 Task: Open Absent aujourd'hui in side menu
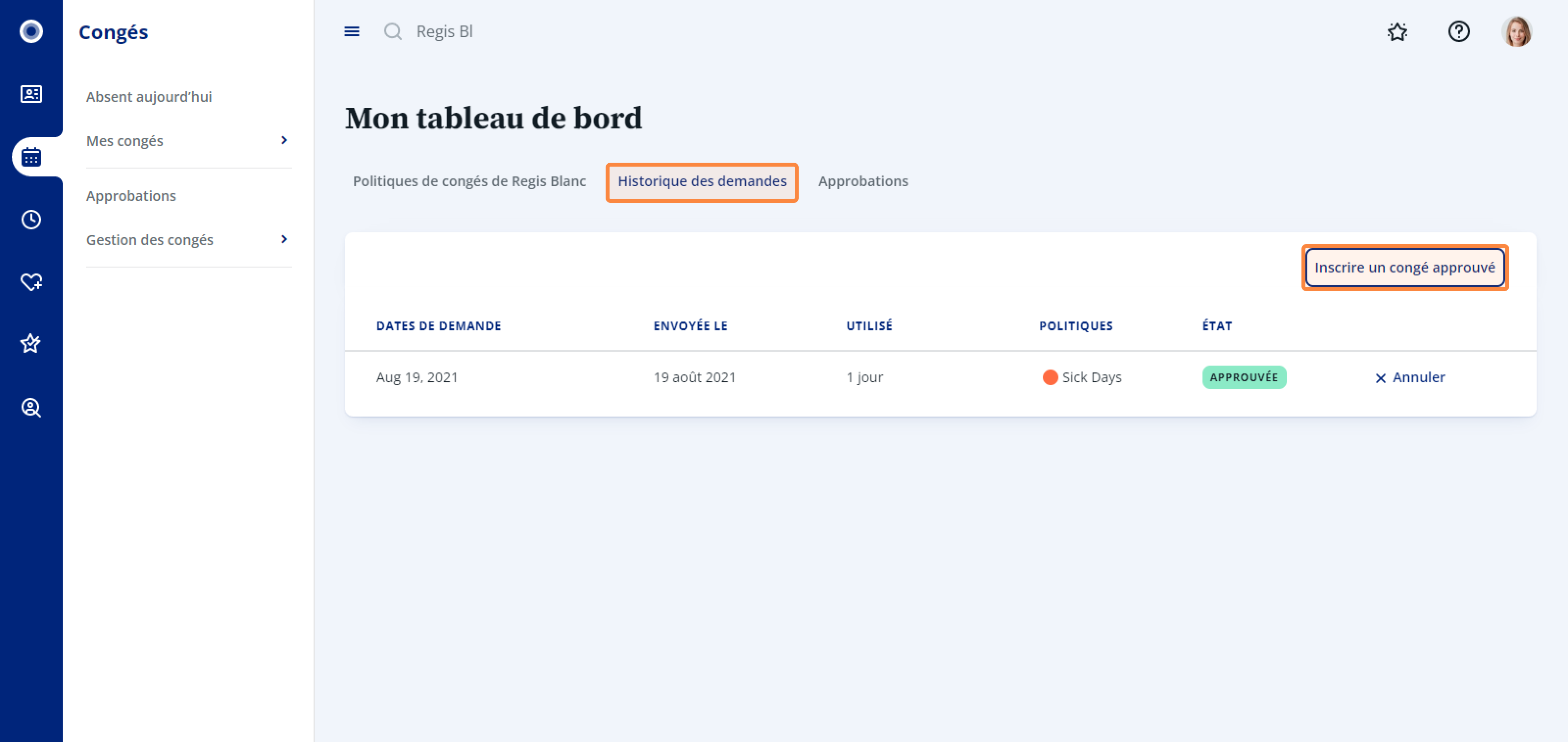point(149,97)
